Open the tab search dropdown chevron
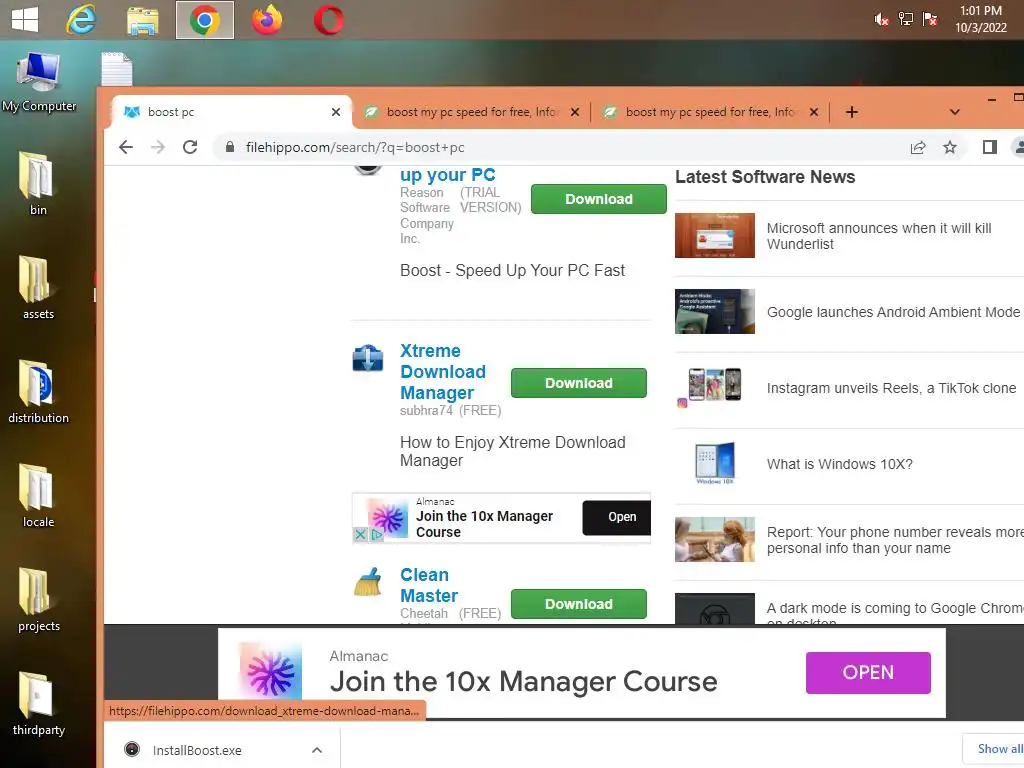Screen dimensions: 1024x768 (x=955, y=112)
